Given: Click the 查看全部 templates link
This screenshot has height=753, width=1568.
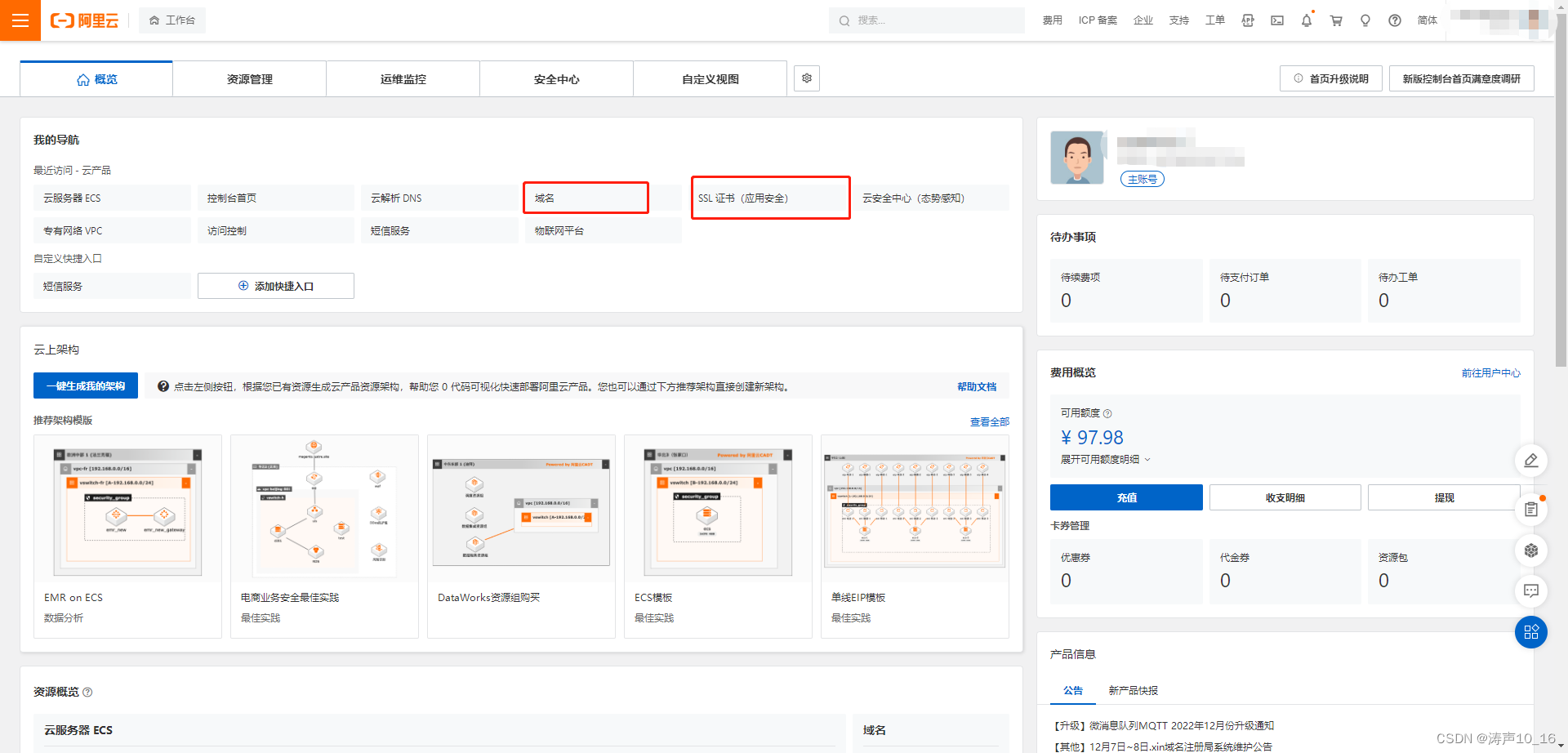Looking at the screenshot, I should (x=990, y=421).
